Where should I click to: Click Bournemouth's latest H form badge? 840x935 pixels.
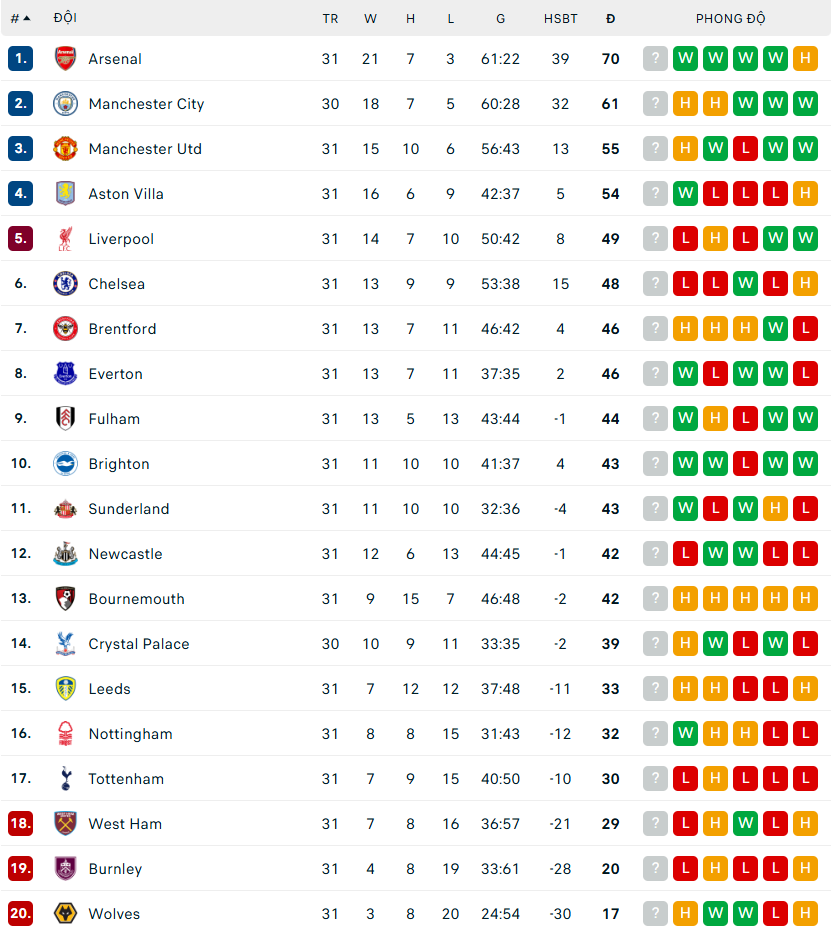[805, 598]
